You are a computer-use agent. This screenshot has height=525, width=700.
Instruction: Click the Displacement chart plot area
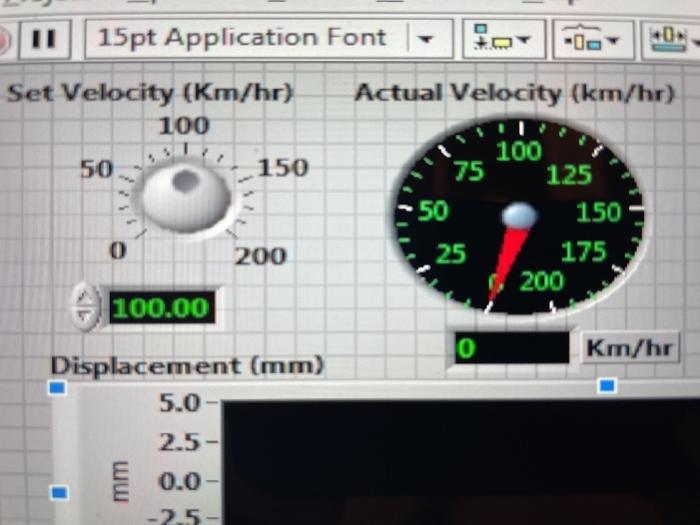click(x=461, y=463)
